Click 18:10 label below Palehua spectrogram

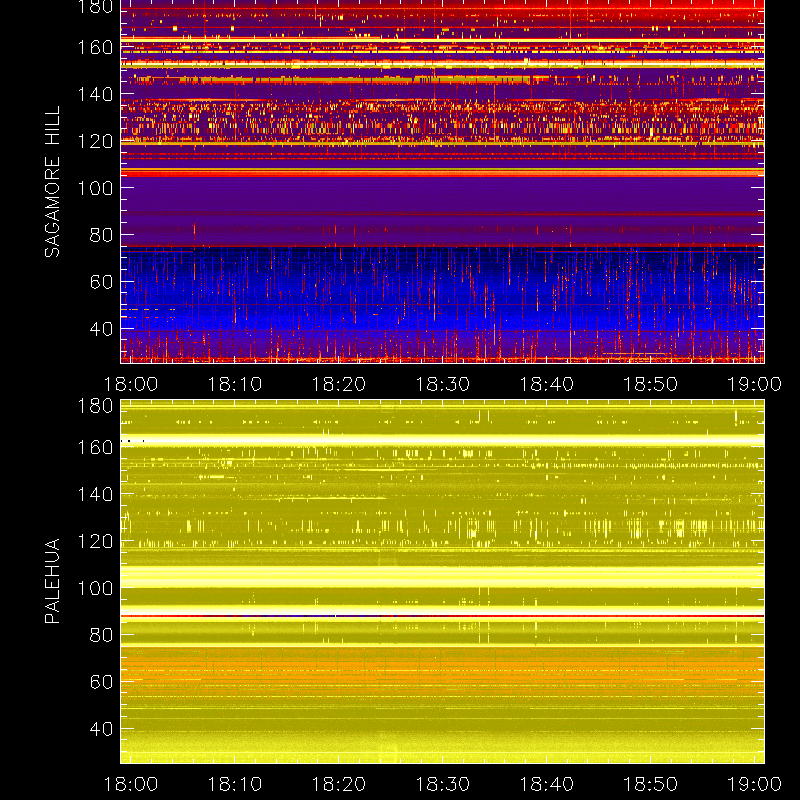pos(235,784)
